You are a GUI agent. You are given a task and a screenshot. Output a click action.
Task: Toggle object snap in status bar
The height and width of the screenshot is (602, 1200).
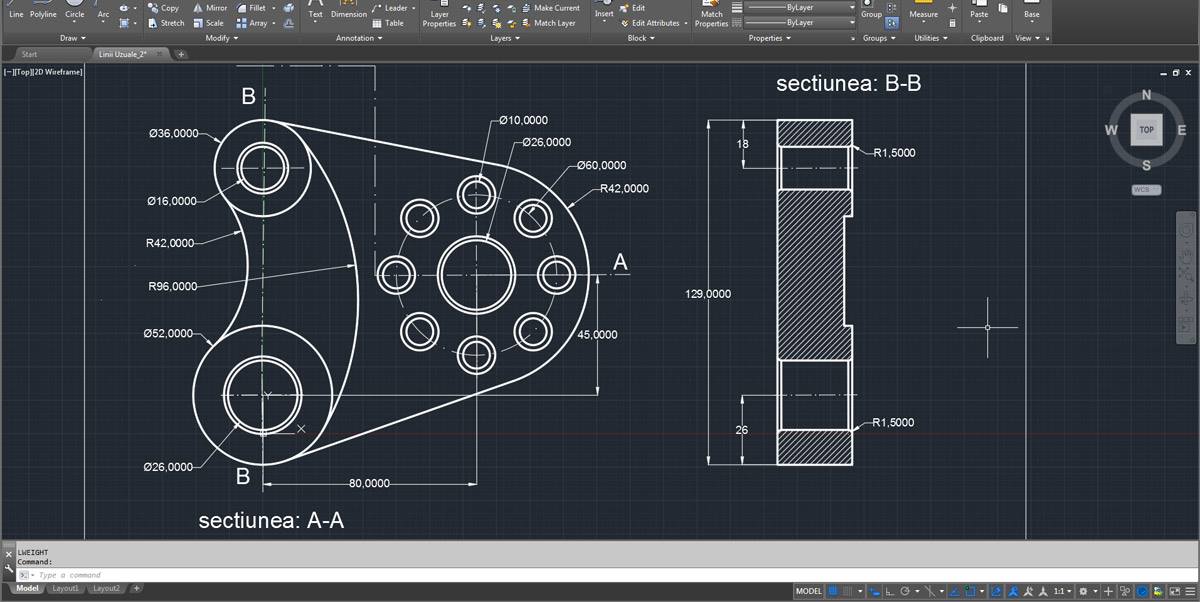coord(968,591)
